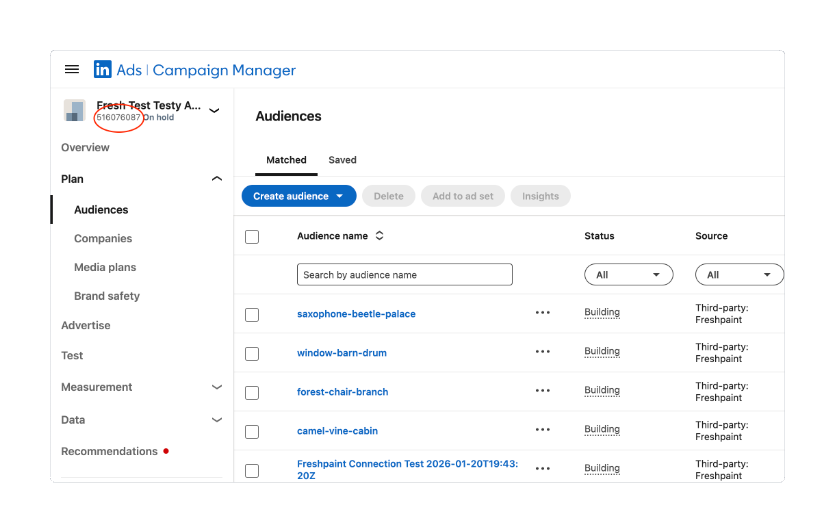Open the hamburger navigation menu

click(72, 70)
